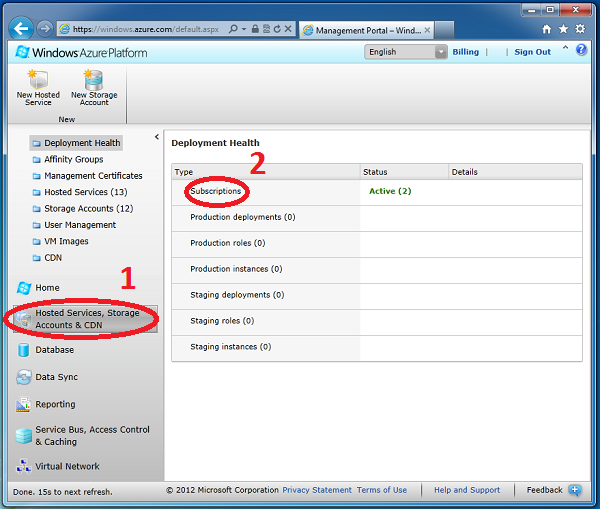The width and height of the screenshot is (600, 509).
Task: Open the Data Sync section
Action: pos(57,377)
